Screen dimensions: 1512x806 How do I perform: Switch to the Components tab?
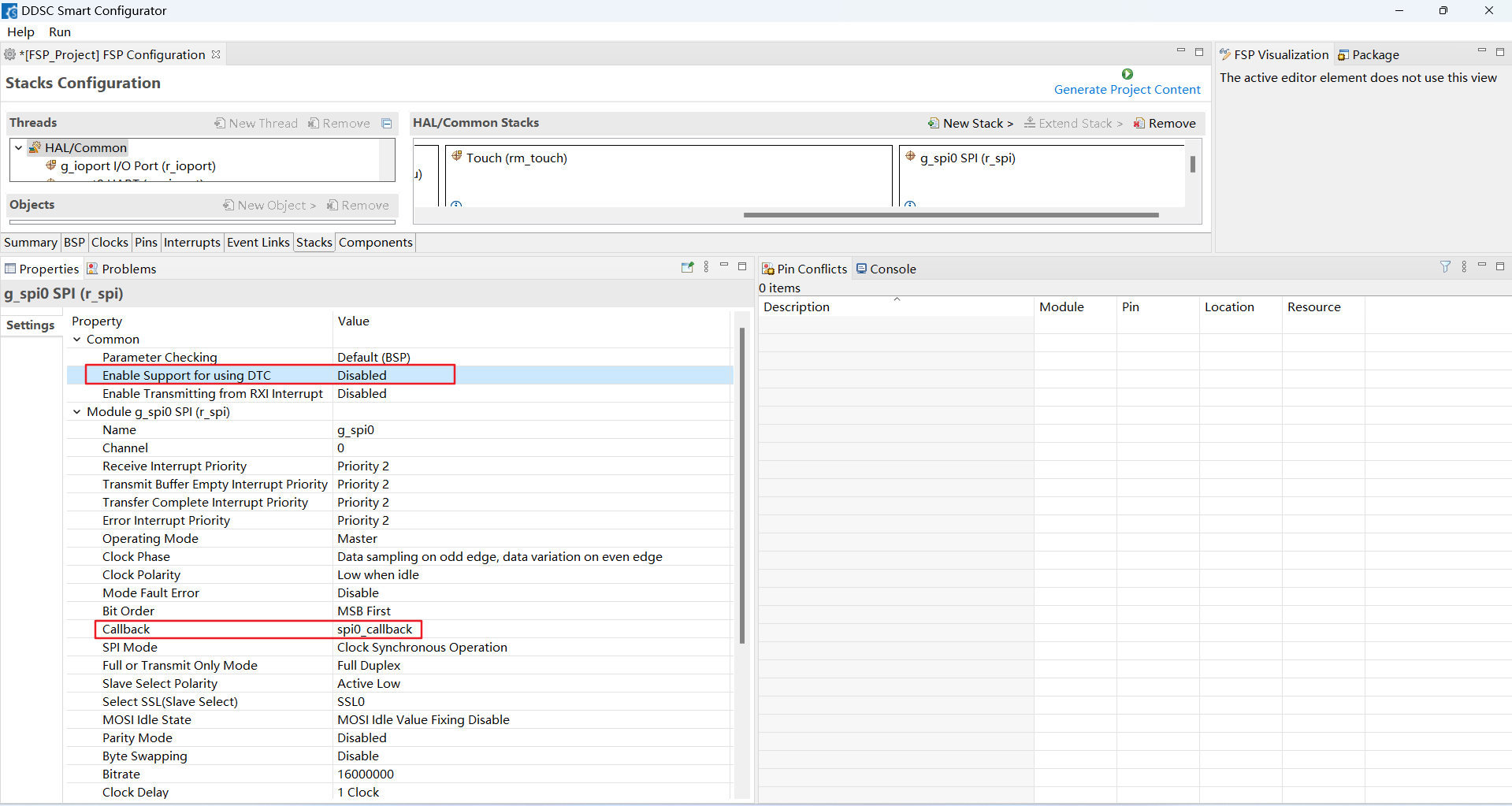[376, 243]
